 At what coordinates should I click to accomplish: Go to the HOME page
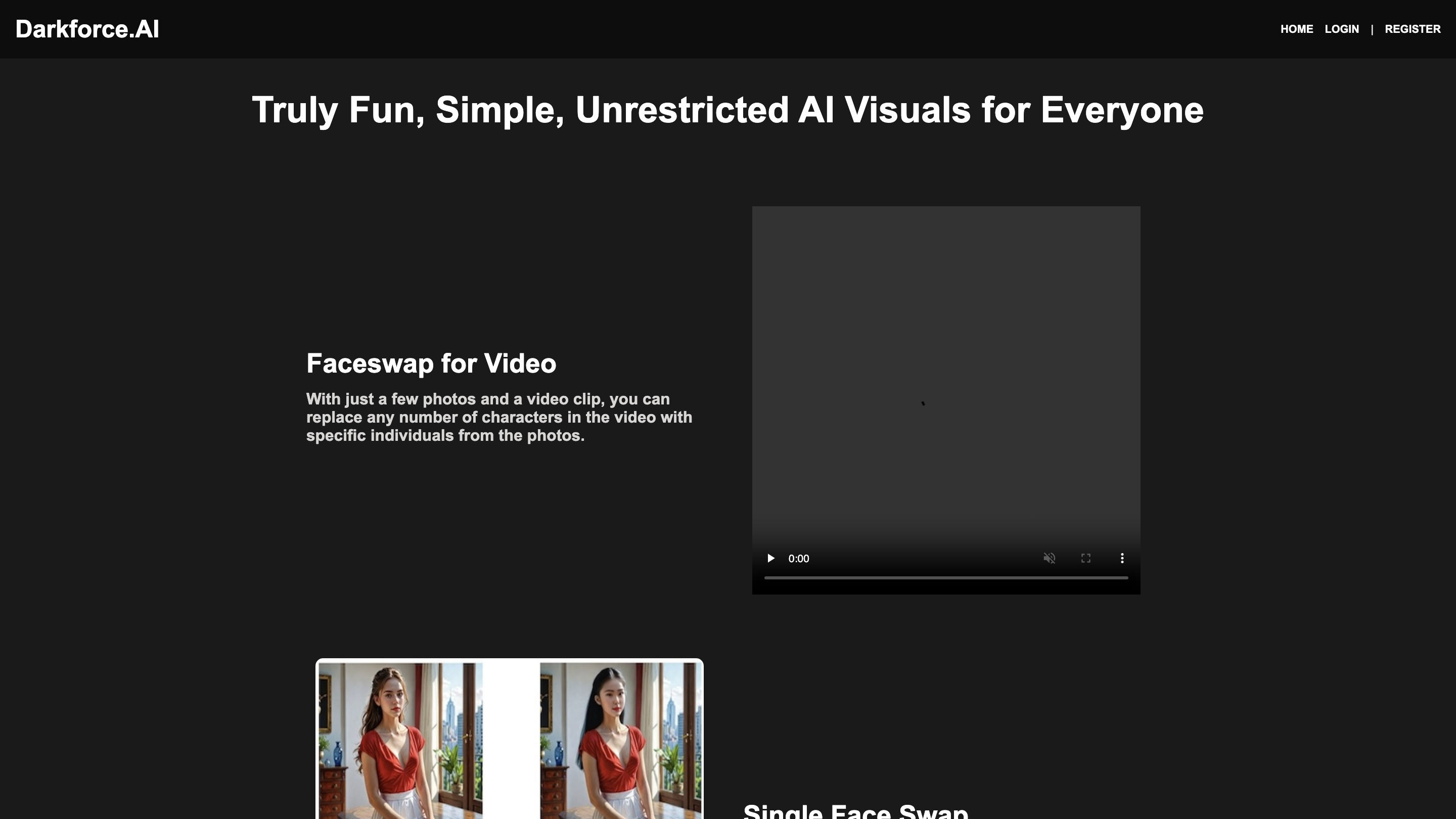coord(1296,29)
